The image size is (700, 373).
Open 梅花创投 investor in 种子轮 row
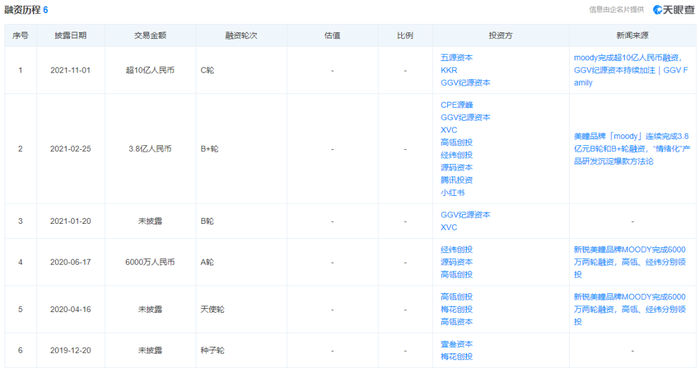[x=456, y=356]
